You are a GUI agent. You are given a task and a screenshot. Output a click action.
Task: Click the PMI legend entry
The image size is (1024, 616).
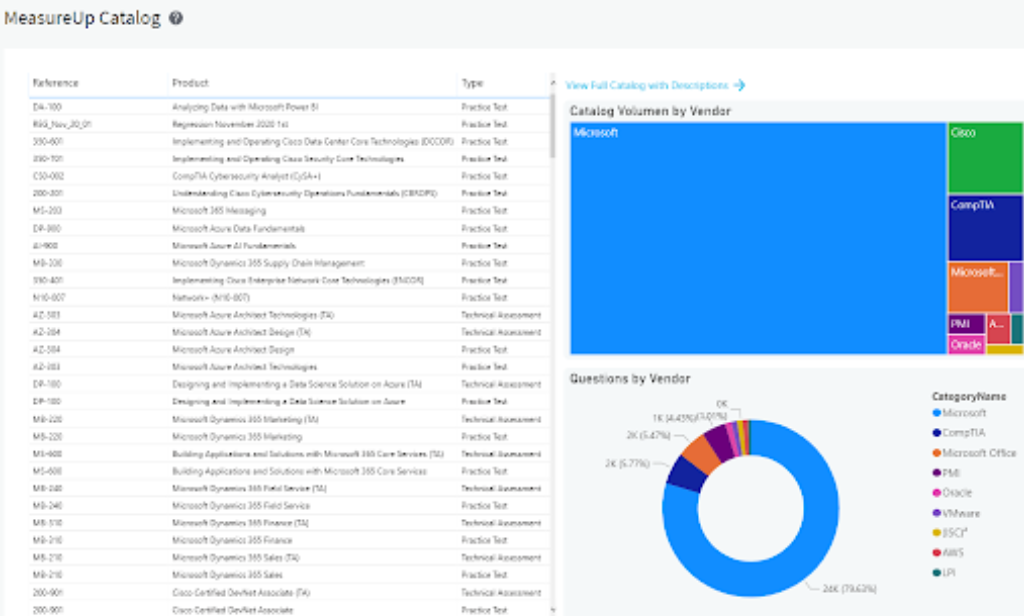946,473
